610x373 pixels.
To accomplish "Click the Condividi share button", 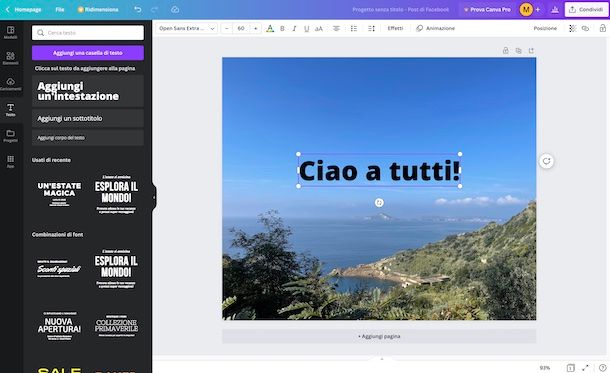I will 586,9.
